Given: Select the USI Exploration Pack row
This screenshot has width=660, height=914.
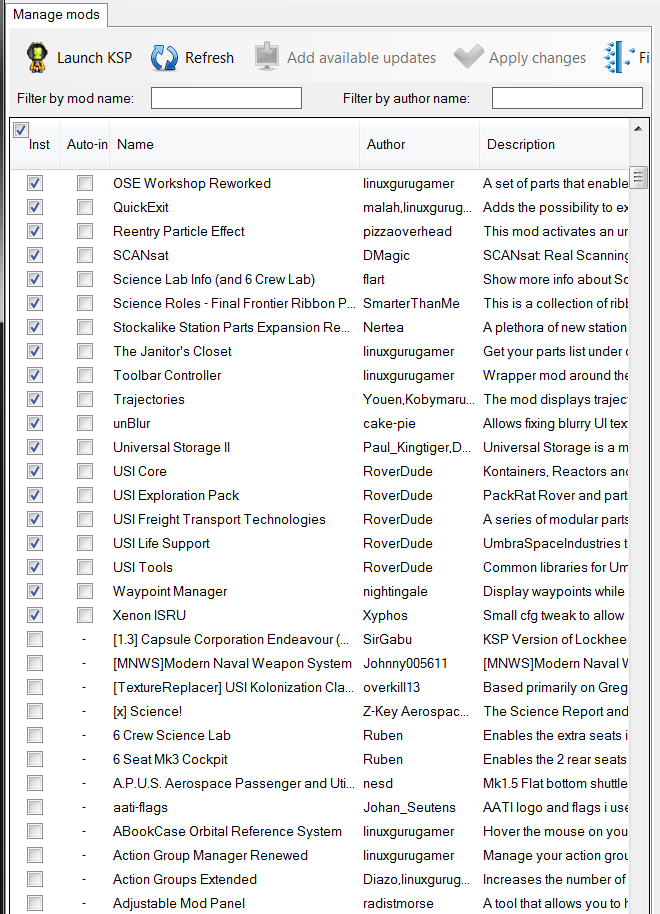Looking at the screenshot, I should [x=320, y=495].
